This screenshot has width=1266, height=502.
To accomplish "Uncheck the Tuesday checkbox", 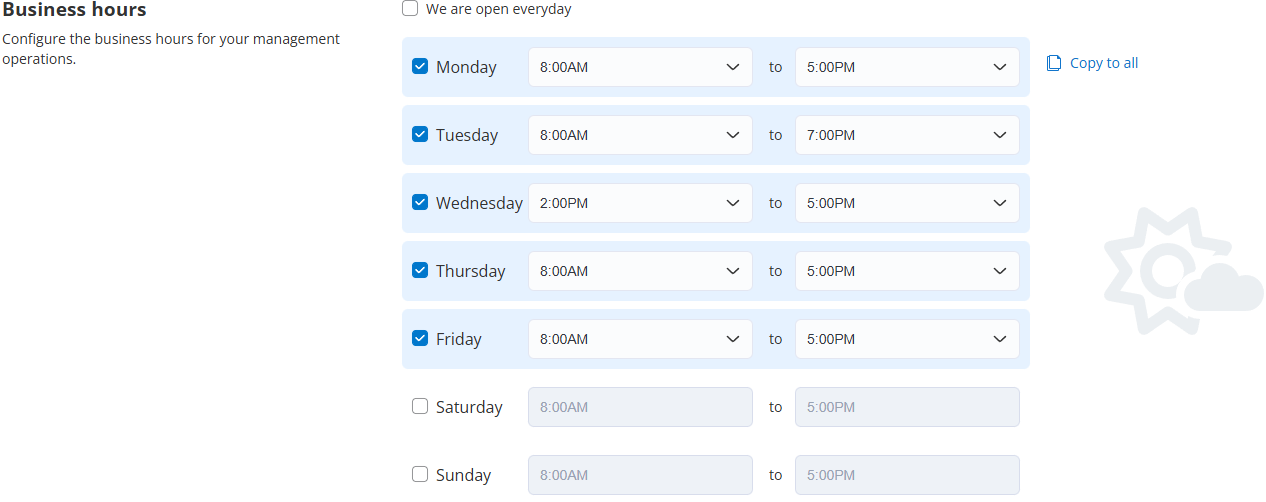I will [x=420, y=135].
